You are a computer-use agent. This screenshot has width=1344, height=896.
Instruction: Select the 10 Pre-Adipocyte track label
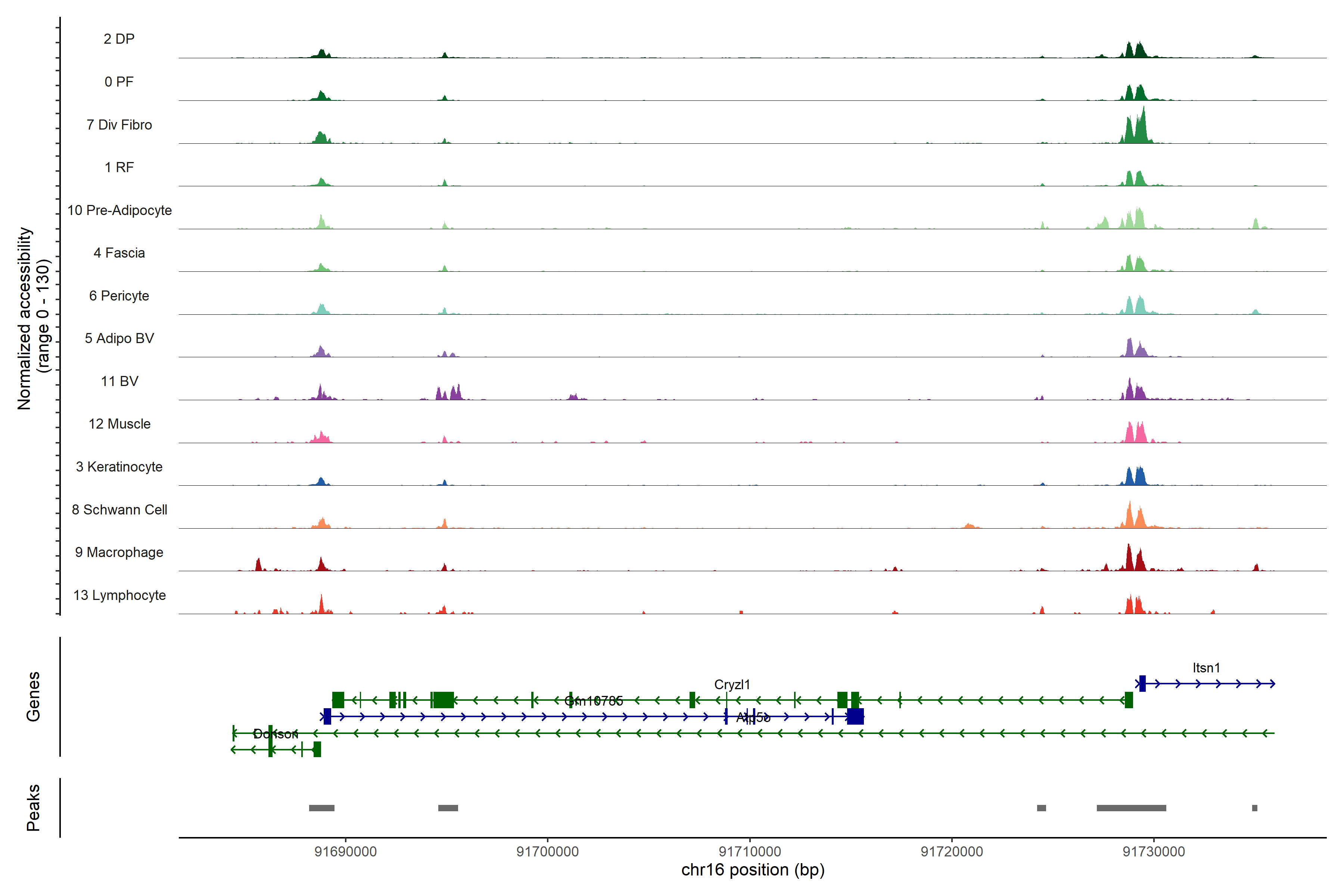119,210
